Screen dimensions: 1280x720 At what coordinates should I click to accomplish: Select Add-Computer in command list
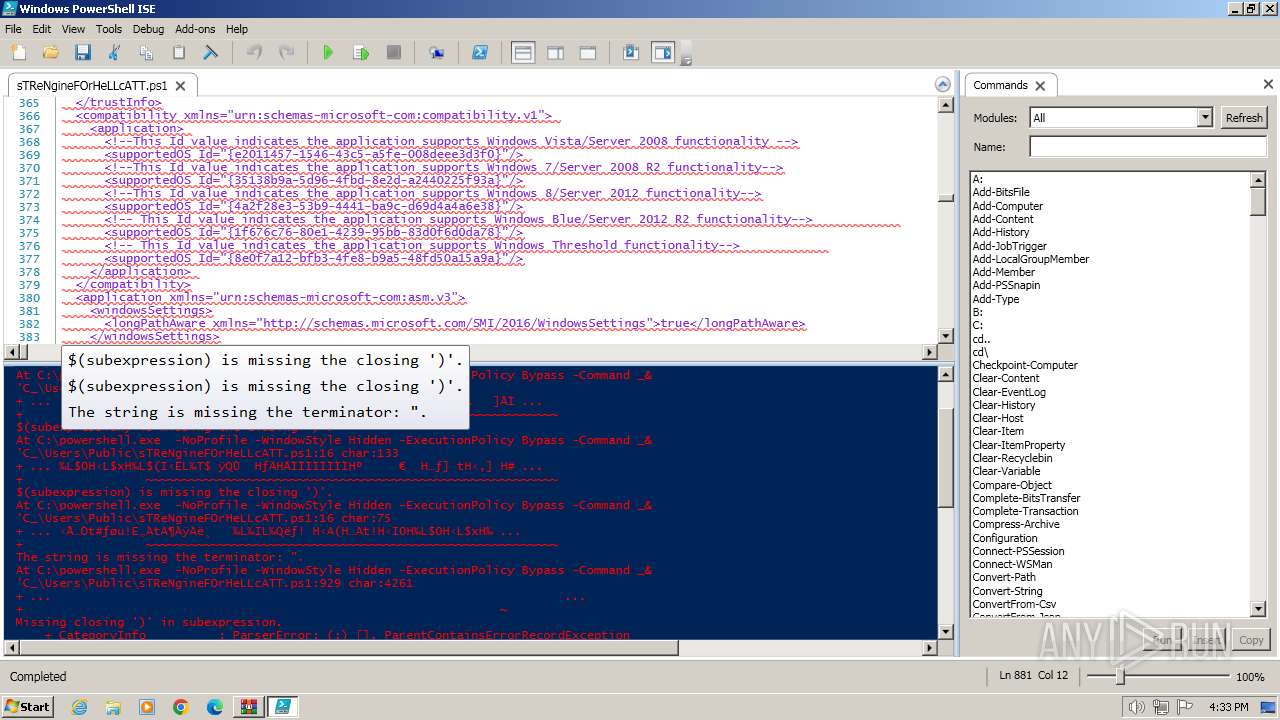(x=1008, y=206)
